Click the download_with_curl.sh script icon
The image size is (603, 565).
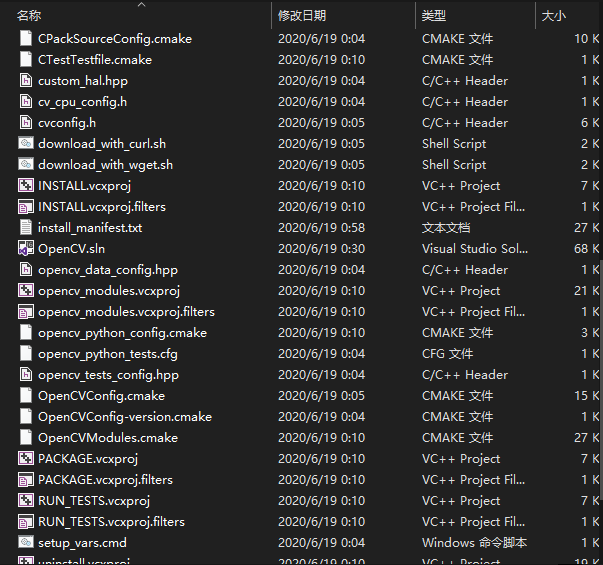[26, 143]
